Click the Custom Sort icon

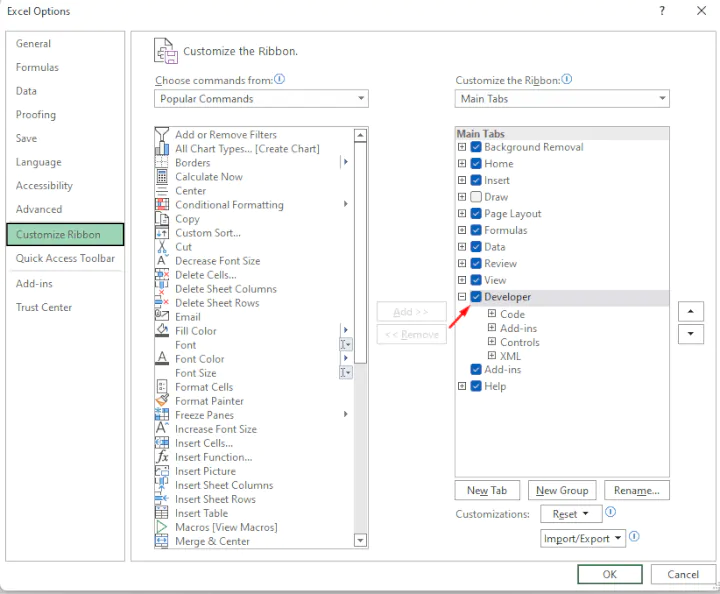pos(162,233)
